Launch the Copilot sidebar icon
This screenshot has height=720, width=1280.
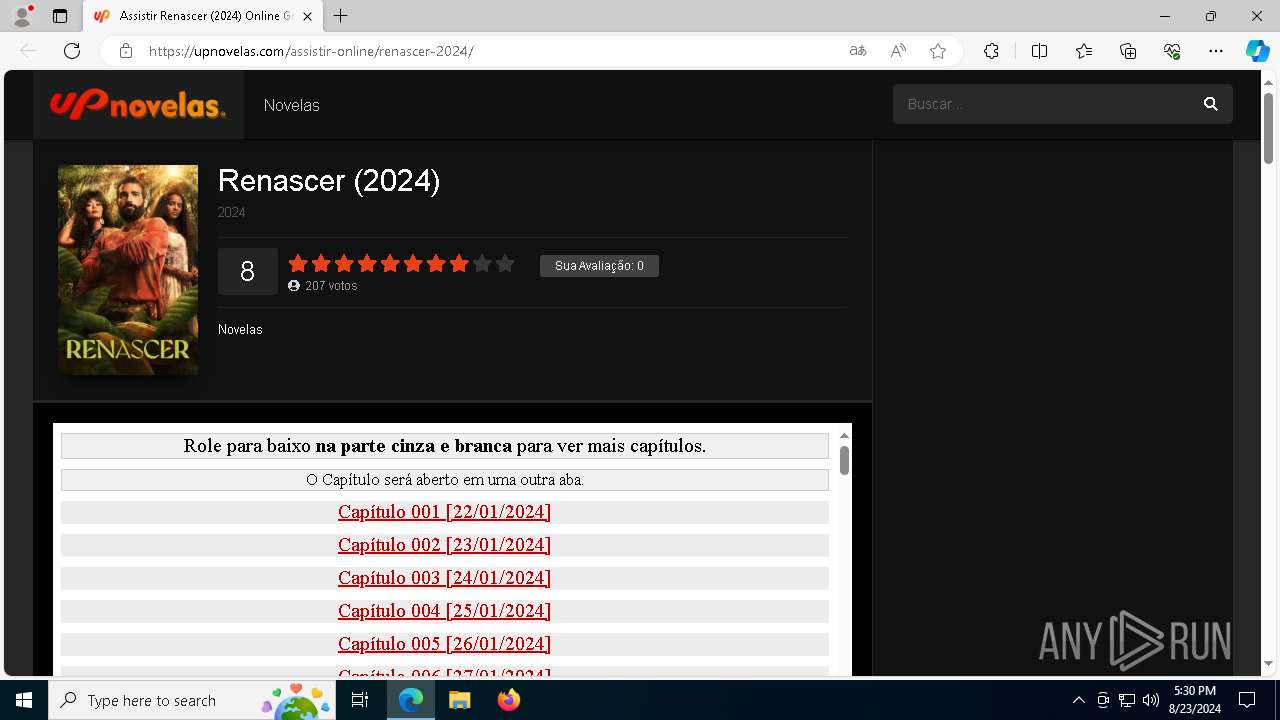pyautogui.click(x=1258, y=51)
